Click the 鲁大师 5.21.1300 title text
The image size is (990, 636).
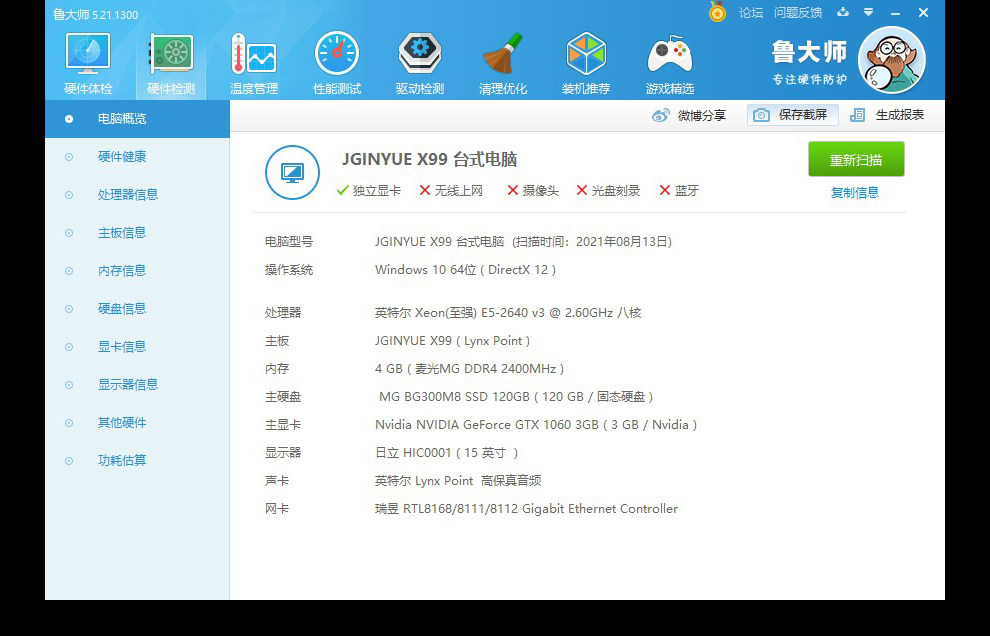[x=95, y=15]
